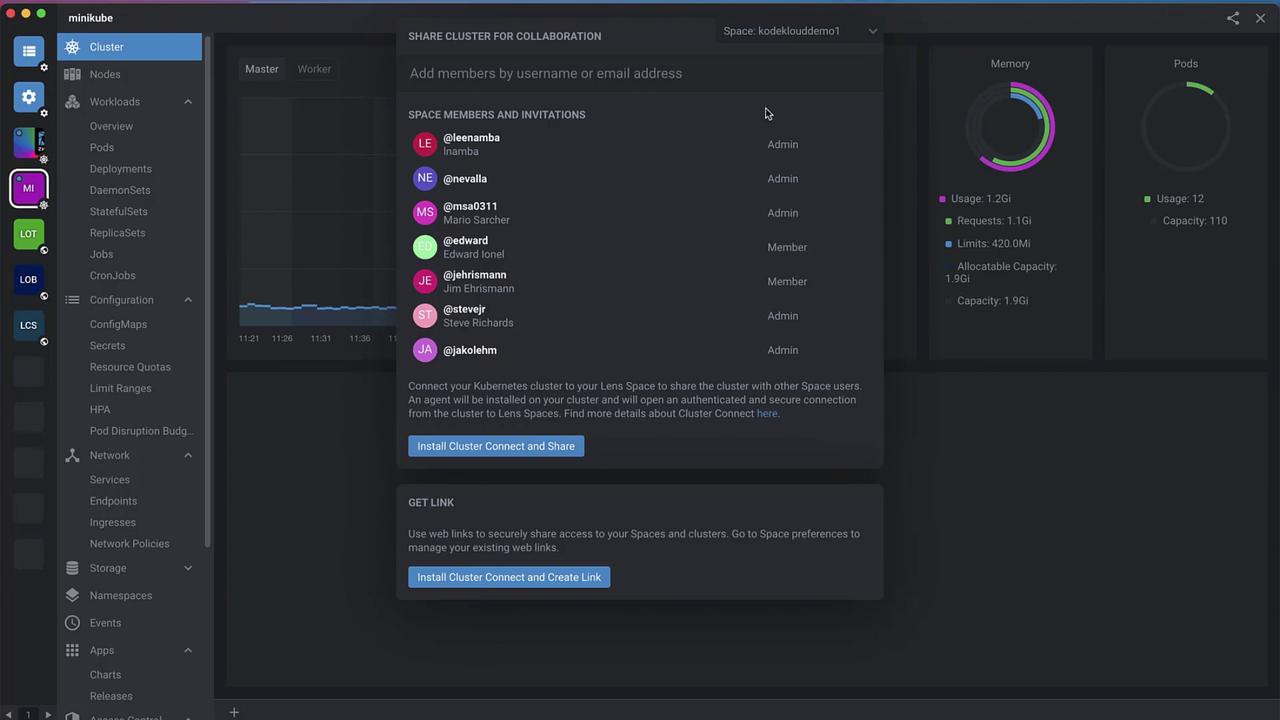Open the catalog list icon in hotbar
The image size is (1280, 720).
coord(28,51)
